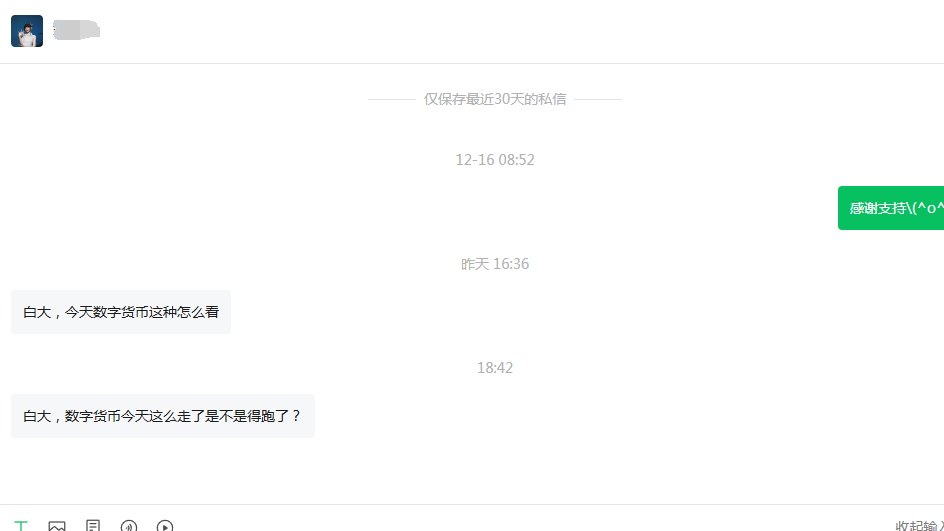Select message 数字货币今天这么走了是不是得跑了

[163, 416]
